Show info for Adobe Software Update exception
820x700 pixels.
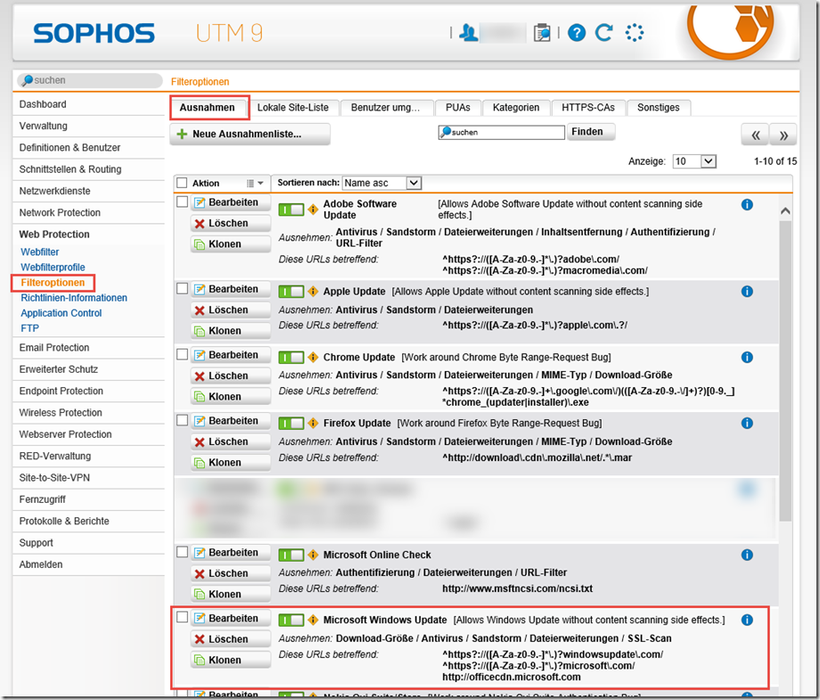[x=747, y=205]
